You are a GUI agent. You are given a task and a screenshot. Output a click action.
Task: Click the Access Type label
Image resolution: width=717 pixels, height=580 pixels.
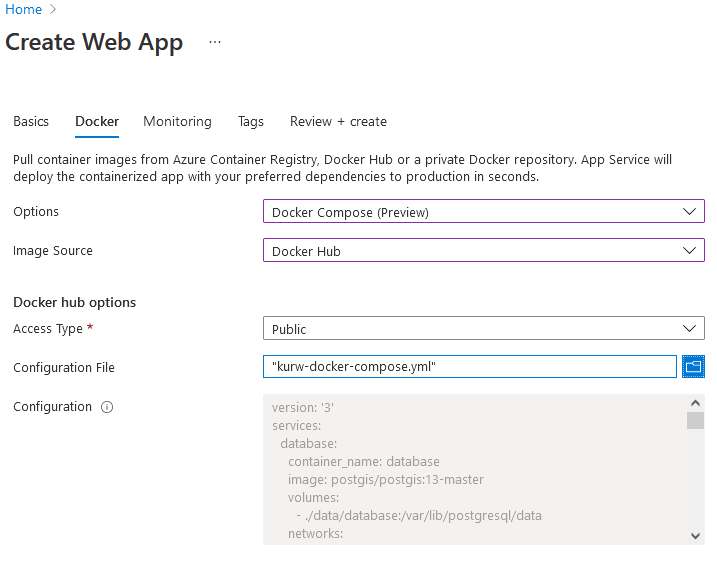[48, 328]
